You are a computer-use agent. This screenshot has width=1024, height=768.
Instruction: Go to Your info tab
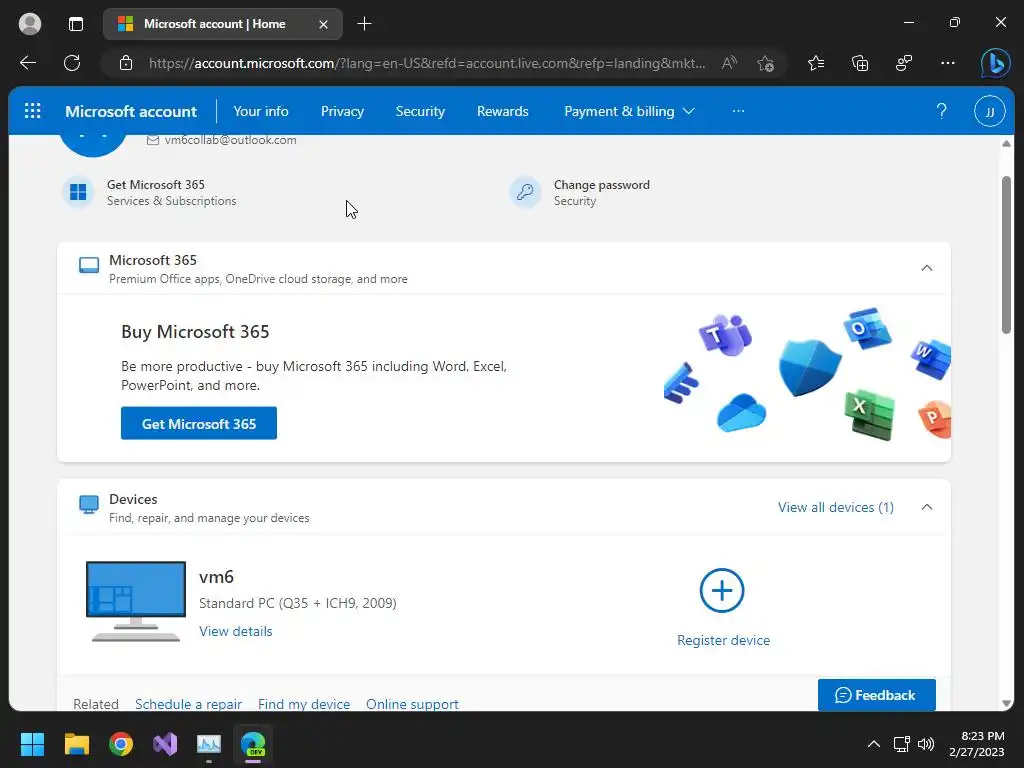(x=261, y=111)
